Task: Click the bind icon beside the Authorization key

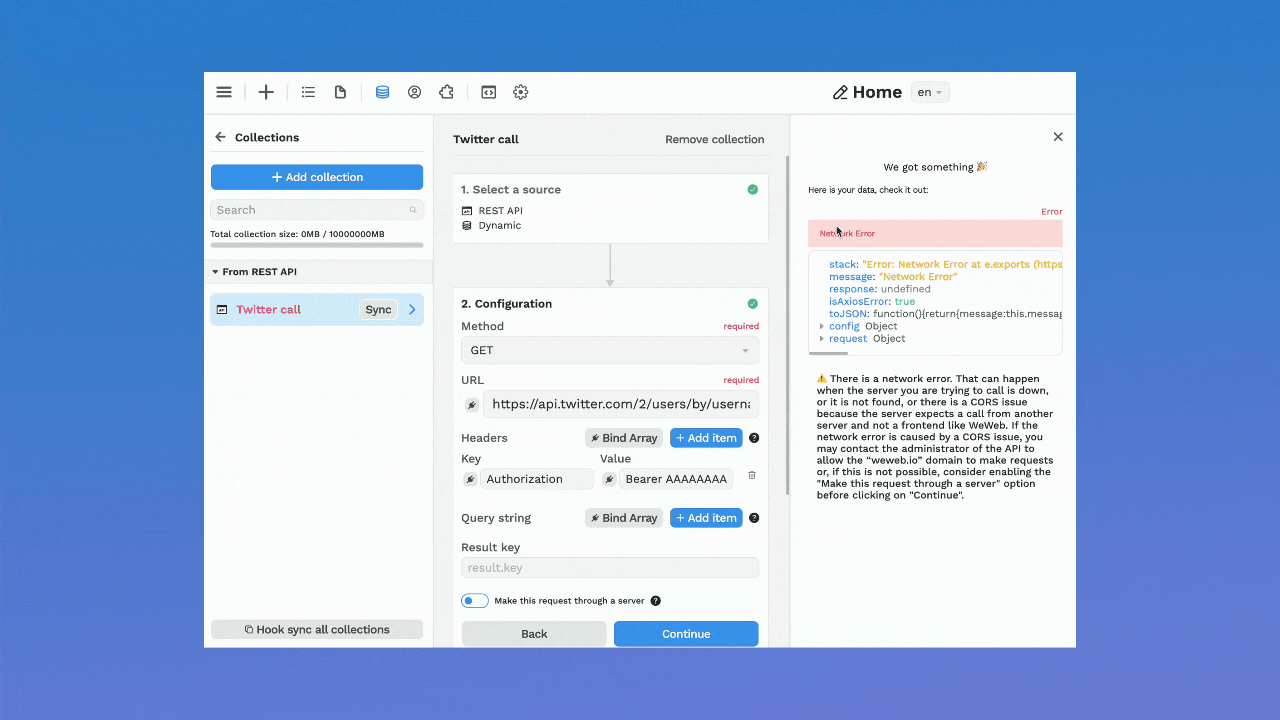Action: (471, 478)
